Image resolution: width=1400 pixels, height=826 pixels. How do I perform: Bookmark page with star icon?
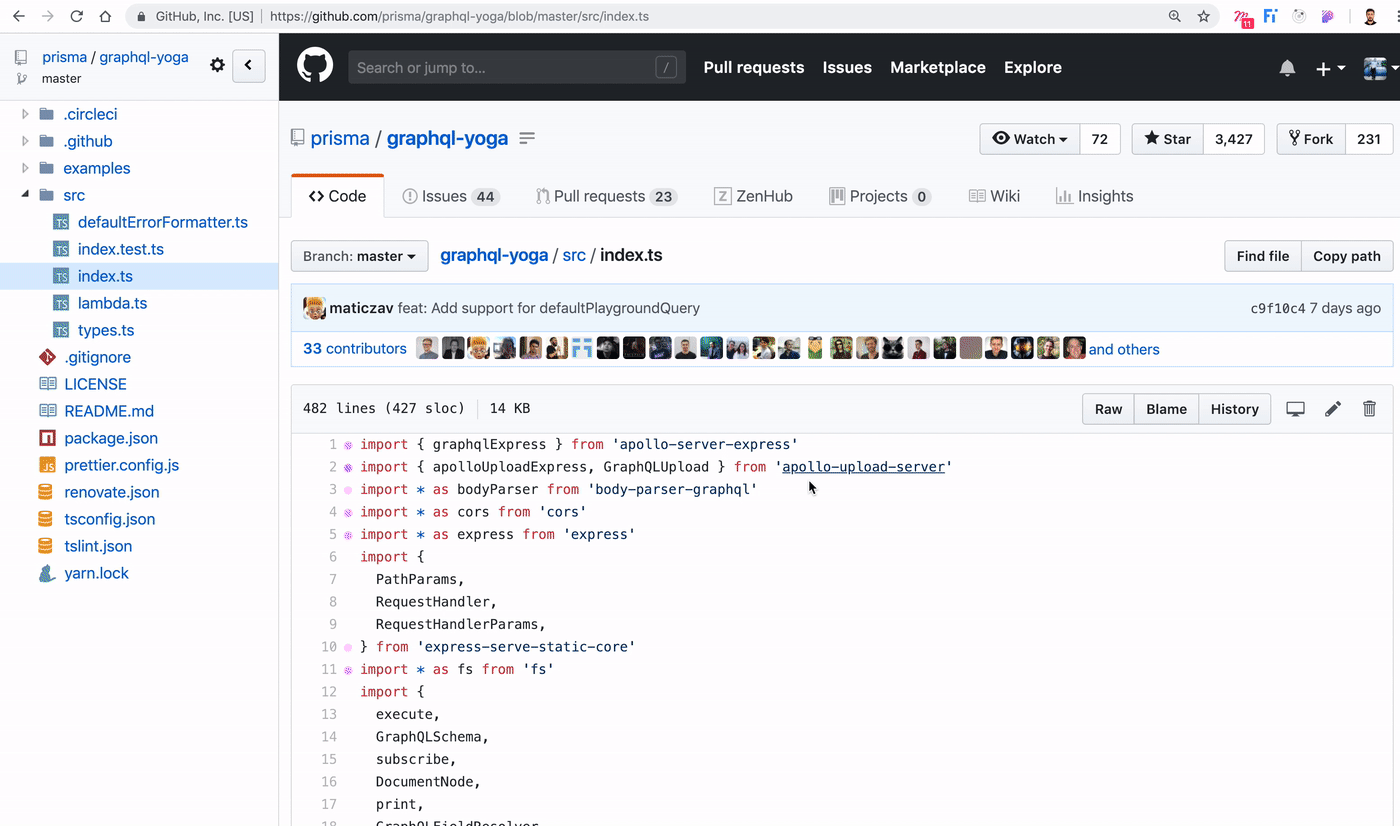tap(1204, 17)
